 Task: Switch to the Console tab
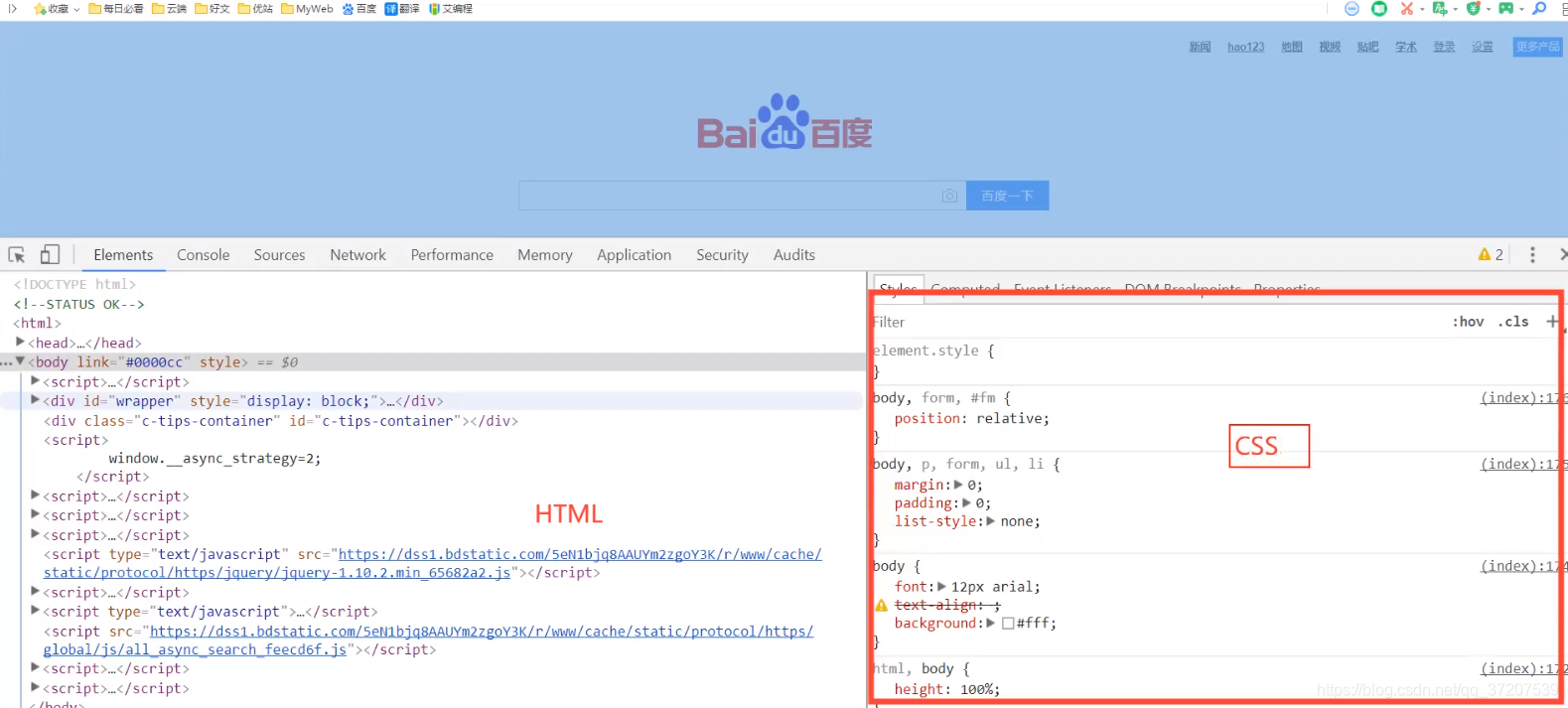(x=204, y=255)
